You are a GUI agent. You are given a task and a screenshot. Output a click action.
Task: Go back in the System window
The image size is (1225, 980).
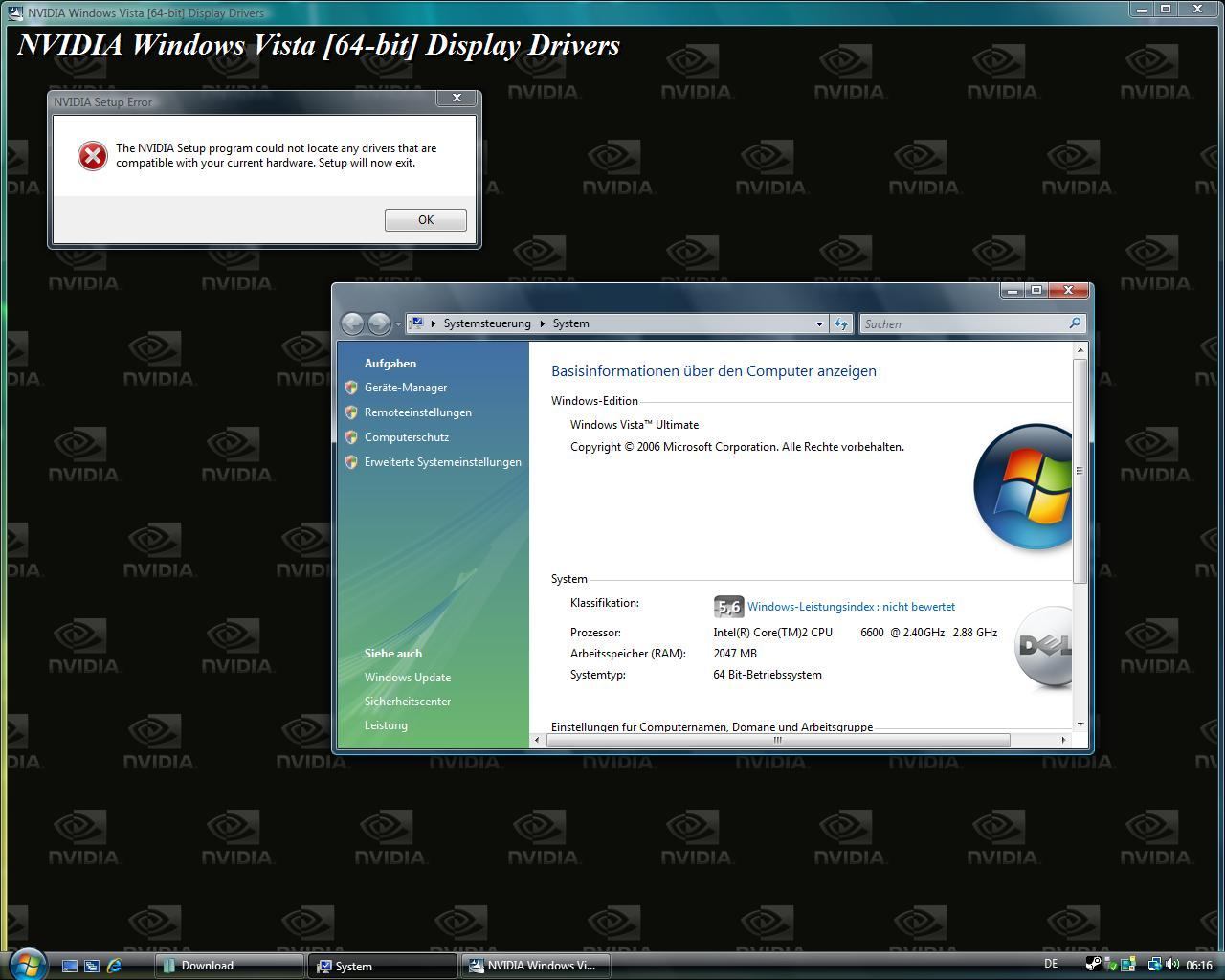tap(352, 323)
